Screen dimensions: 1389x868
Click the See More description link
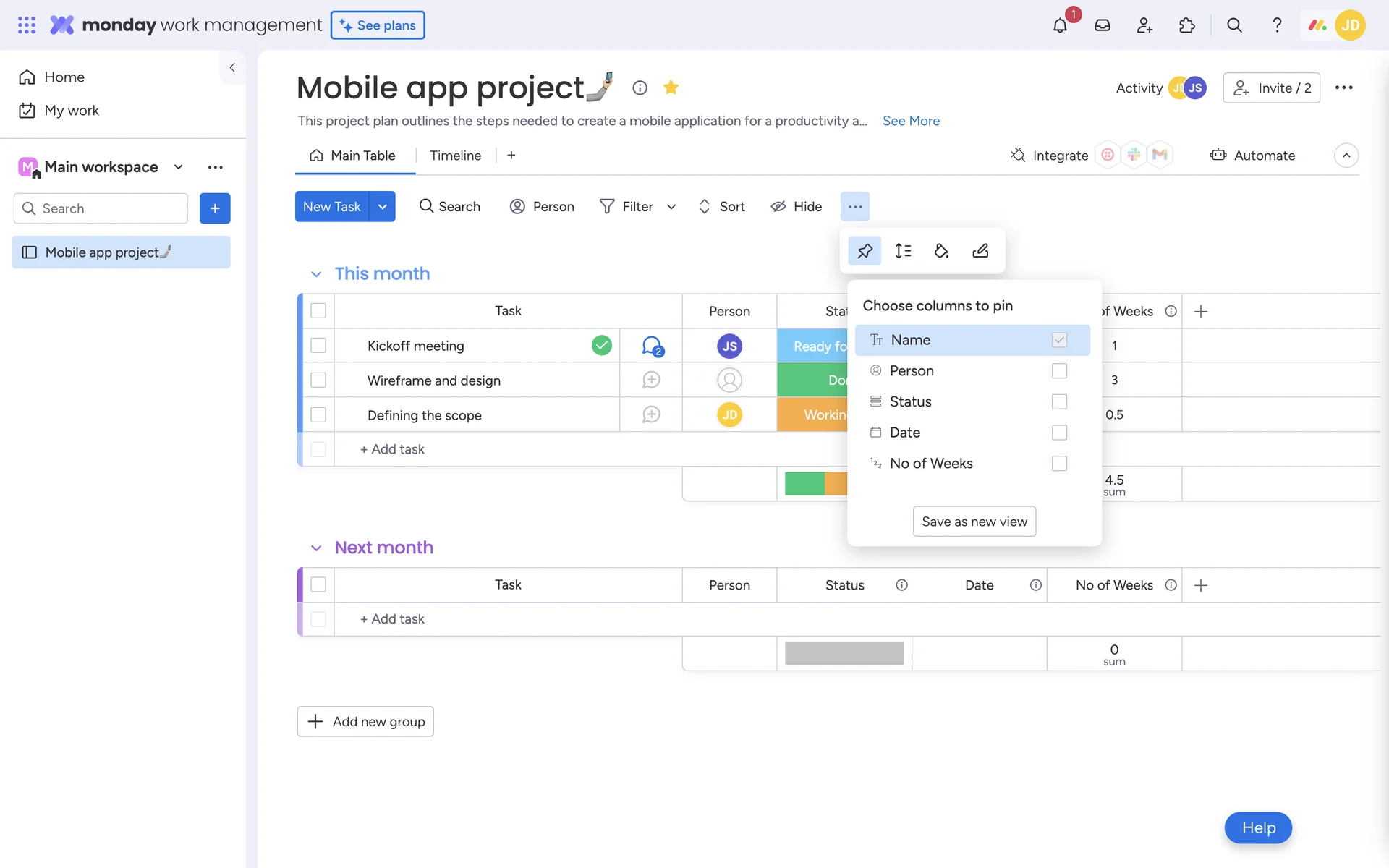pyautogui.click(x=911, y=121)
